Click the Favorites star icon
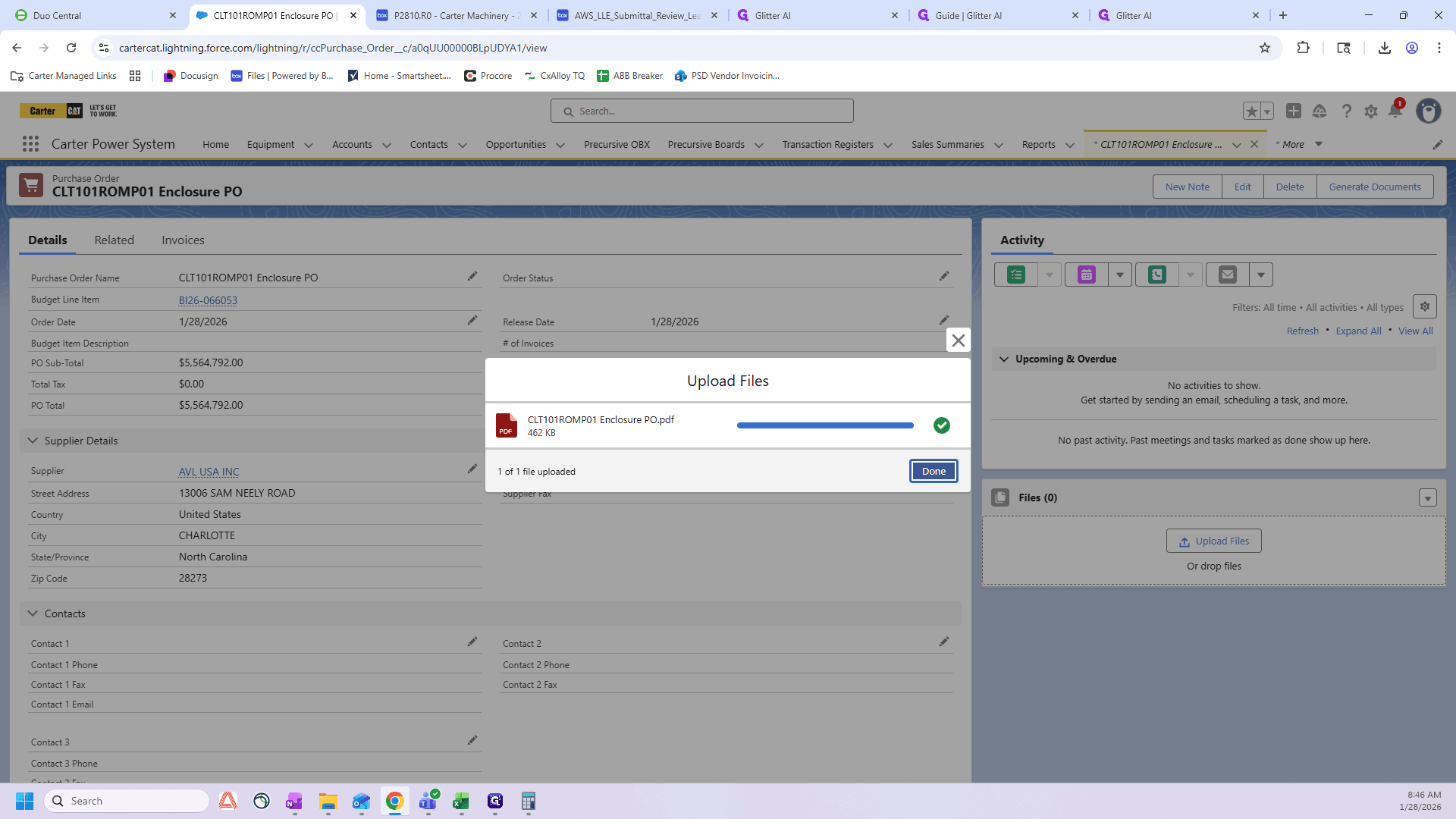This screenshot has width=1456, height=819. point(1251,111)
